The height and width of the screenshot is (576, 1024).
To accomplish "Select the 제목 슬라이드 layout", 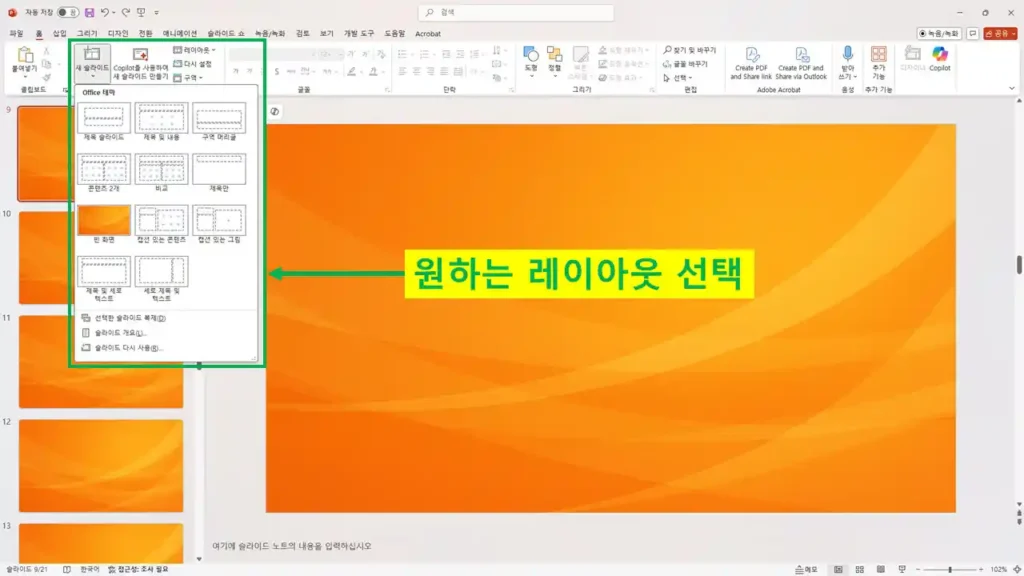I will [104, 121].
